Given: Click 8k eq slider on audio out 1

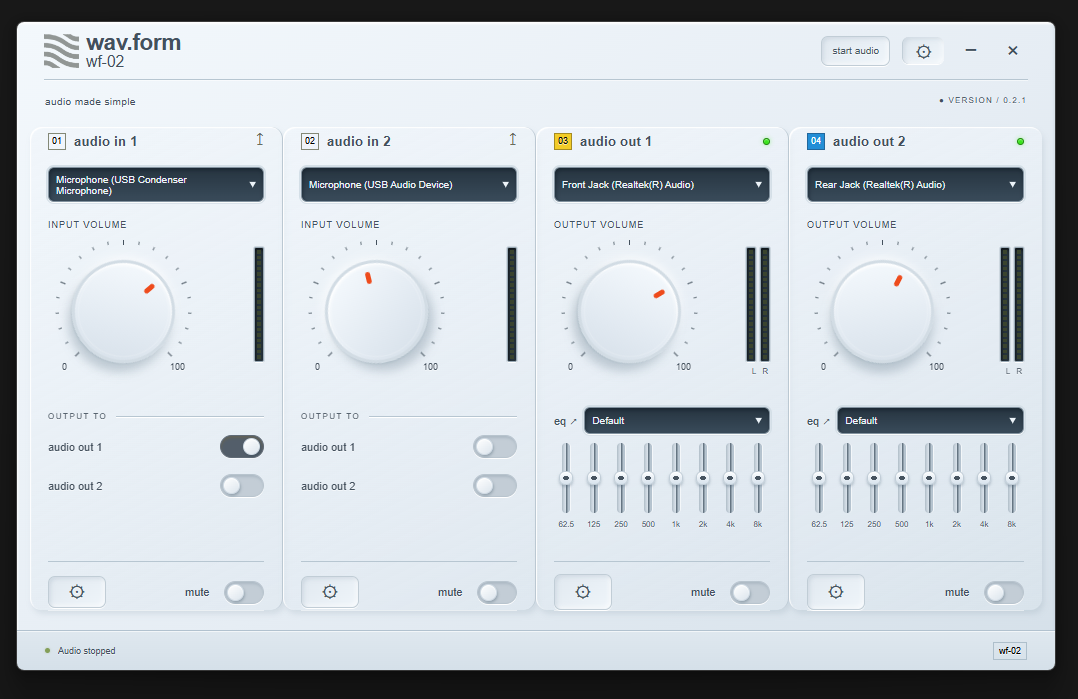Looking at the screenshot, I should [758, 478].
